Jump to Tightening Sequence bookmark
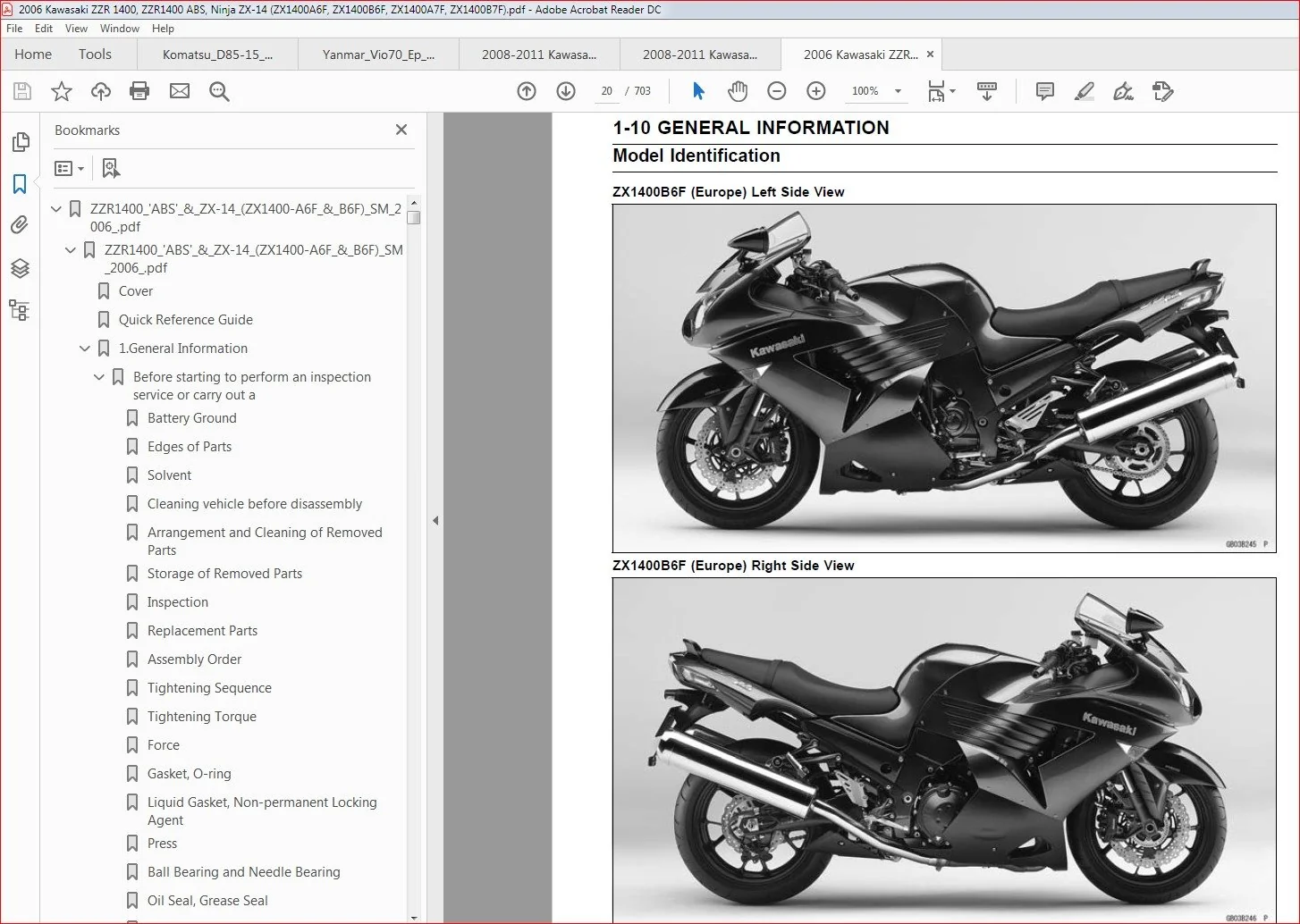 tap(209, 688)
